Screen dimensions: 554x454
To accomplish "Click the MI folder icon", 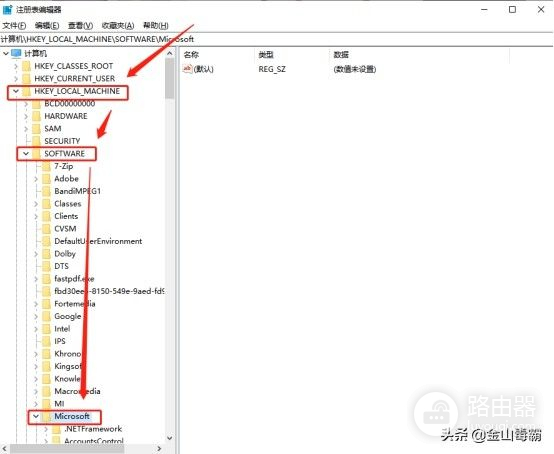I will click(46, 403).
